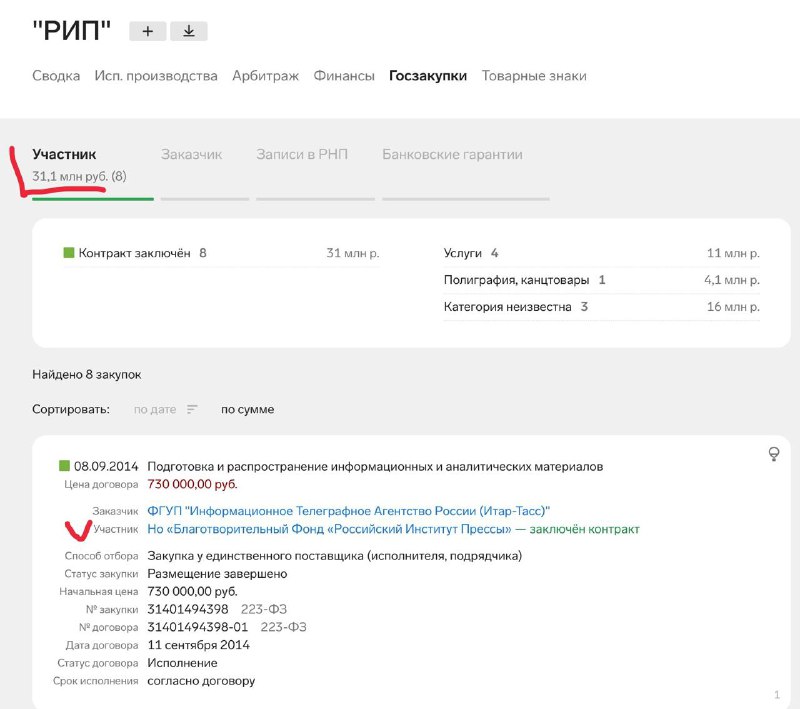Click "31,1 млн руб. (8)" total under Участник
Image resolution: width=800 pixels, height=709 pixels.
click(79, 176)
